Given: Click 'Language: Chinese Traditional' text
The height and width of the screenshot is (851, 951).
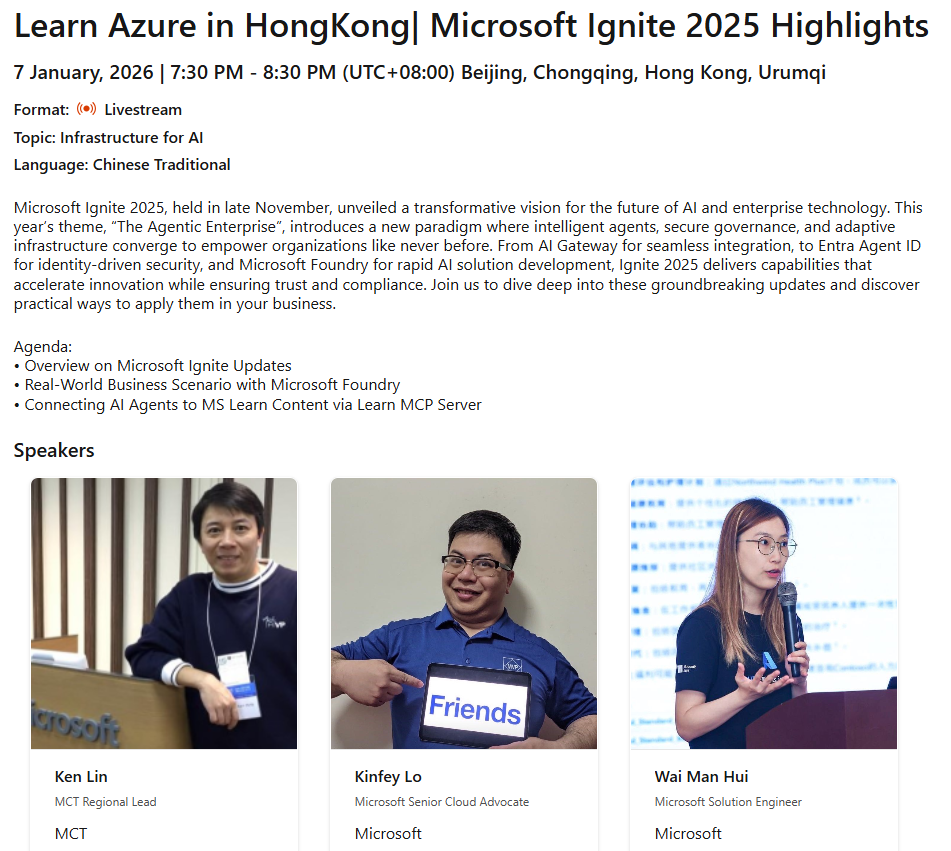Looking at the screenshot, I should pyautogui.click(x=122, y=165).
